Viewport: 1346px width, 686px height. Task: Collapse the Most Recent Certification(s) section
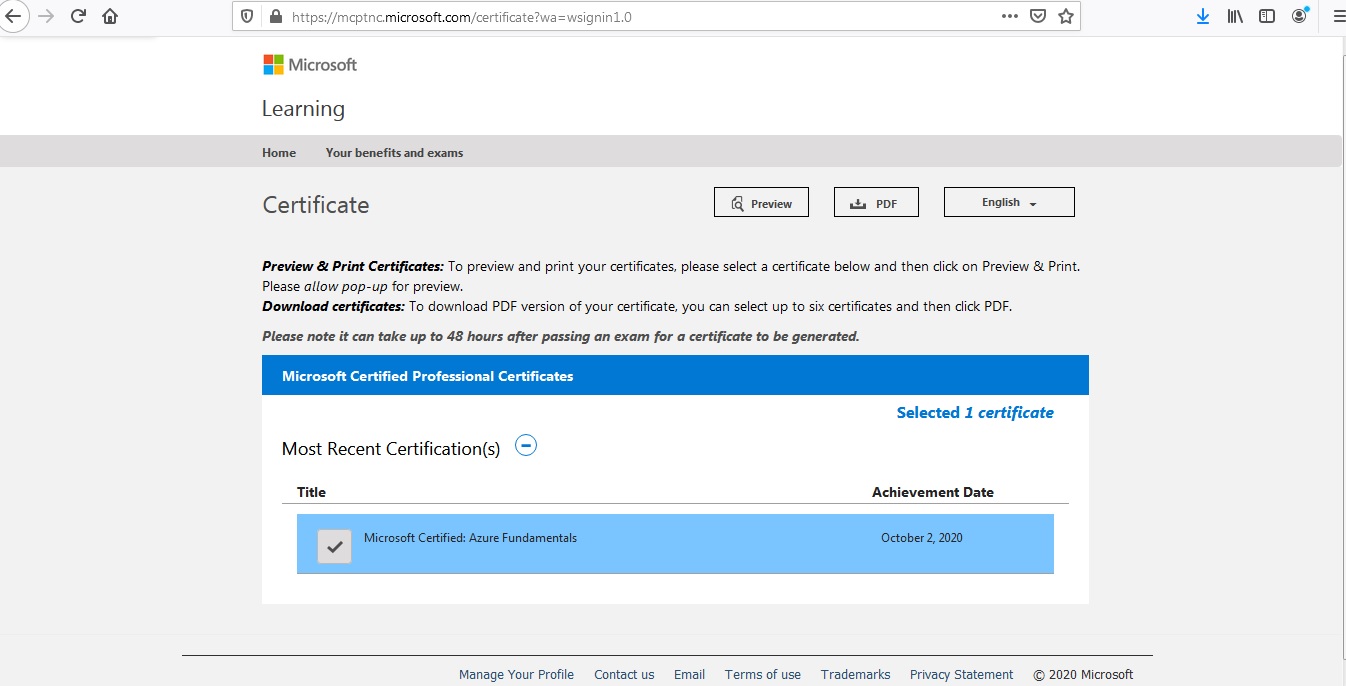coord(526,444)
